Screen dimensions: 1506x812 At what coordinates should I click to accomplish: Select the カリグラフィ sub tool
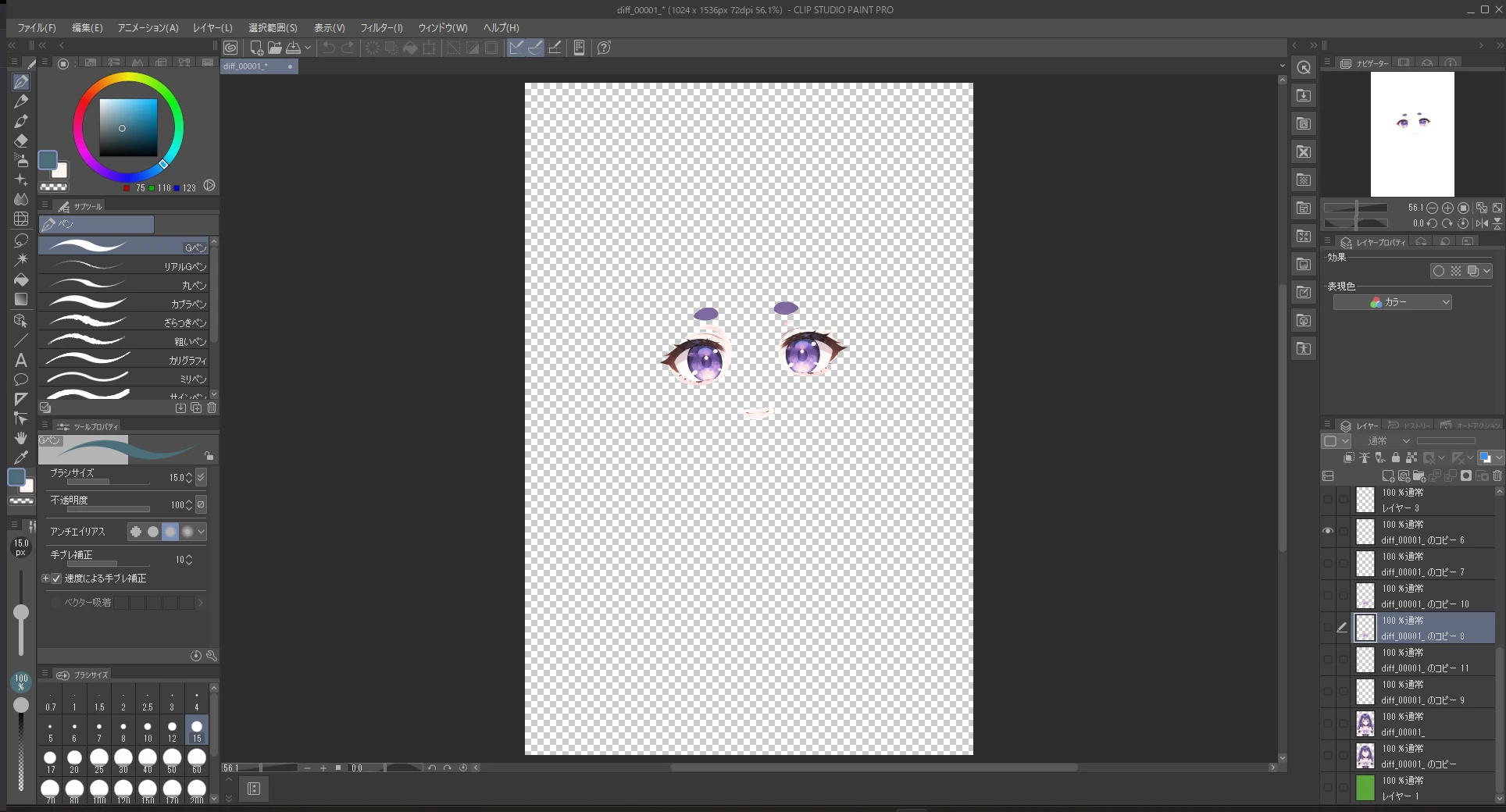pos(123,360)
